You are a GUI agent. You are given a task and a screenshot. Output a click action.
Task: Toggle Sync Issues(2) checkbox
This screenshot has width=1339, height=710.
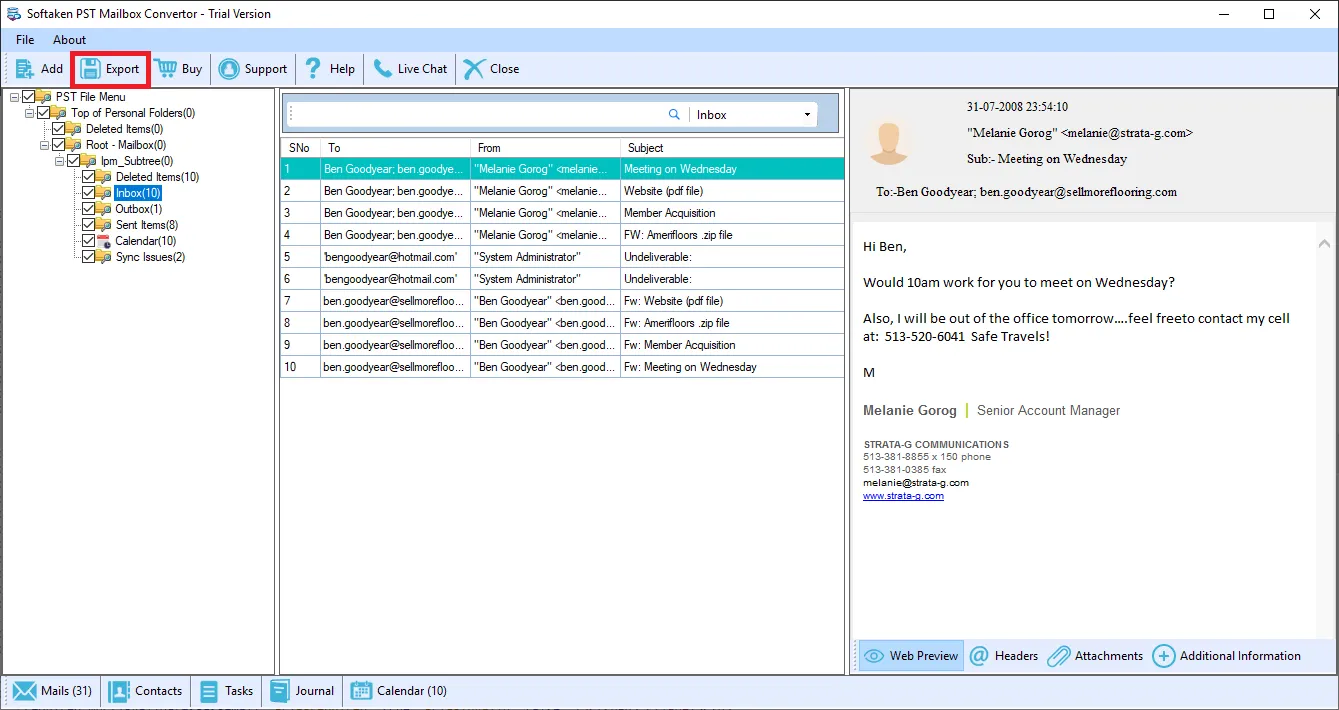click(x=88, y=257)
